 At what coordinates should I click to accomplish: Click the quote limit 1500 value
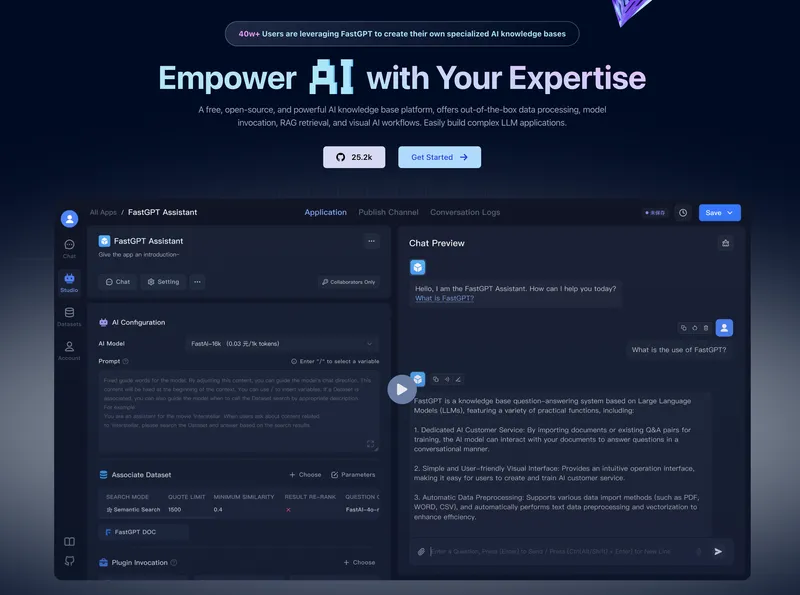[174, 510]
